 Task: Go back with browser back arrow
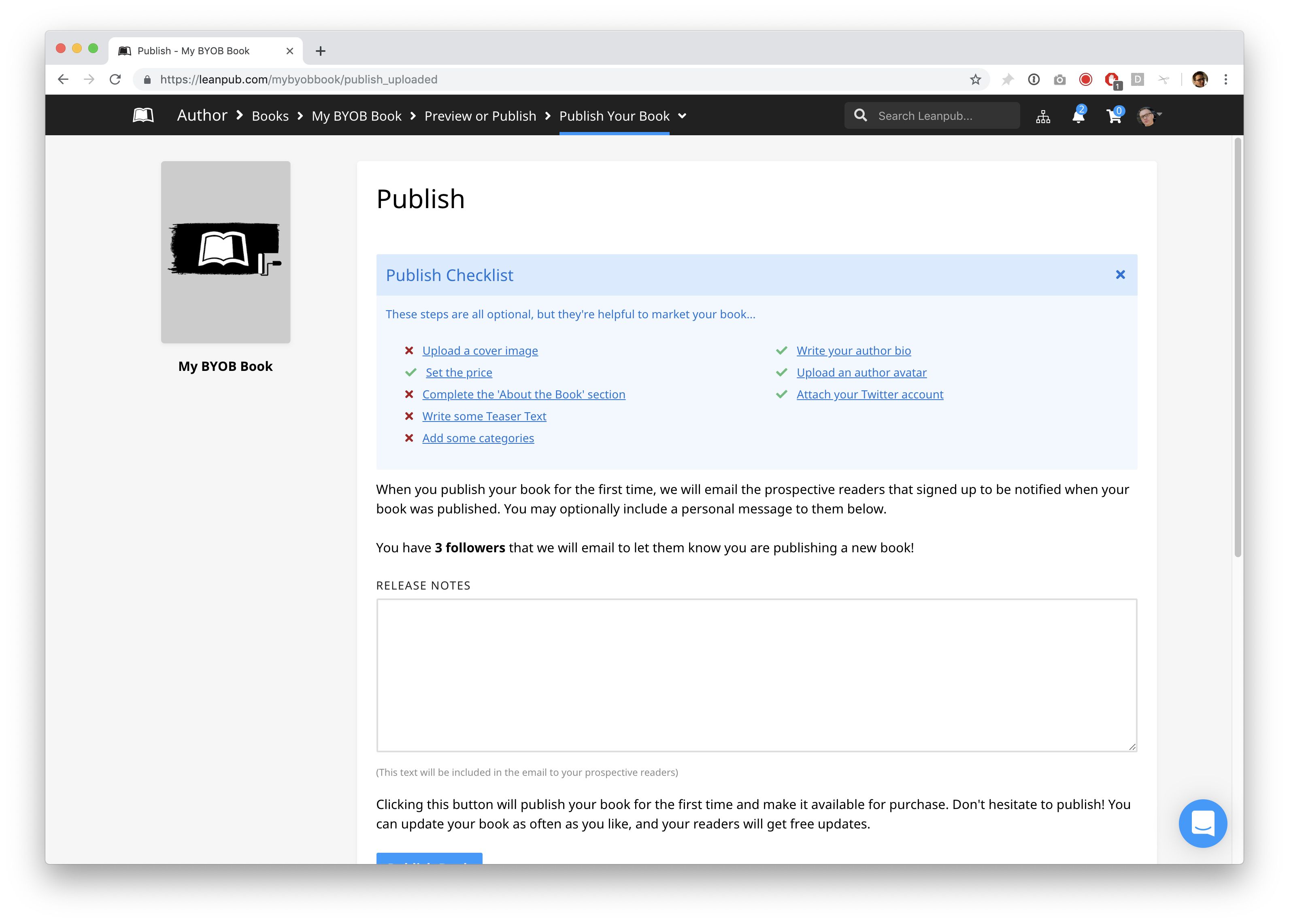pyautogui.click(x=63, y=80)
